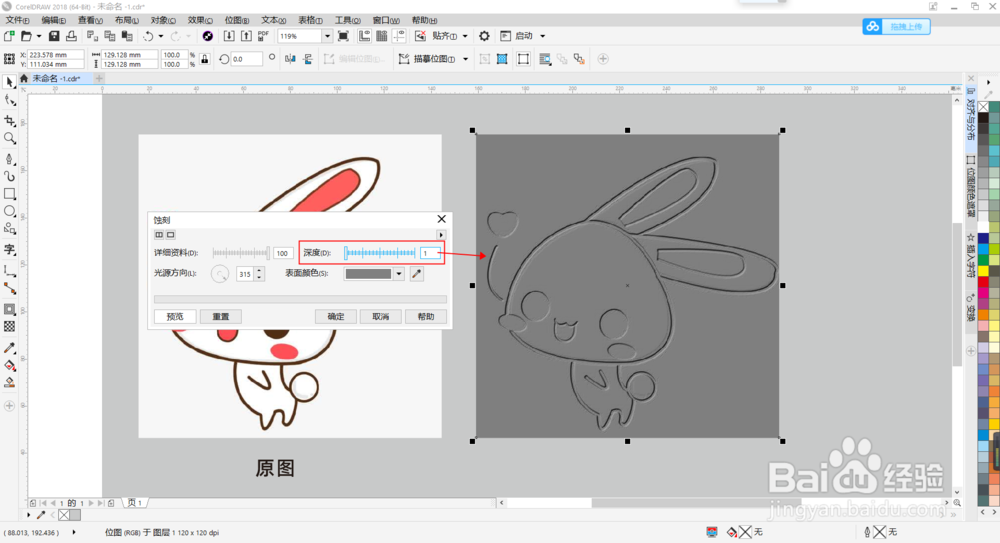Click the home Welcome screen icon
The height and width of the screenshot is (543, 1000).
(24, 78)
